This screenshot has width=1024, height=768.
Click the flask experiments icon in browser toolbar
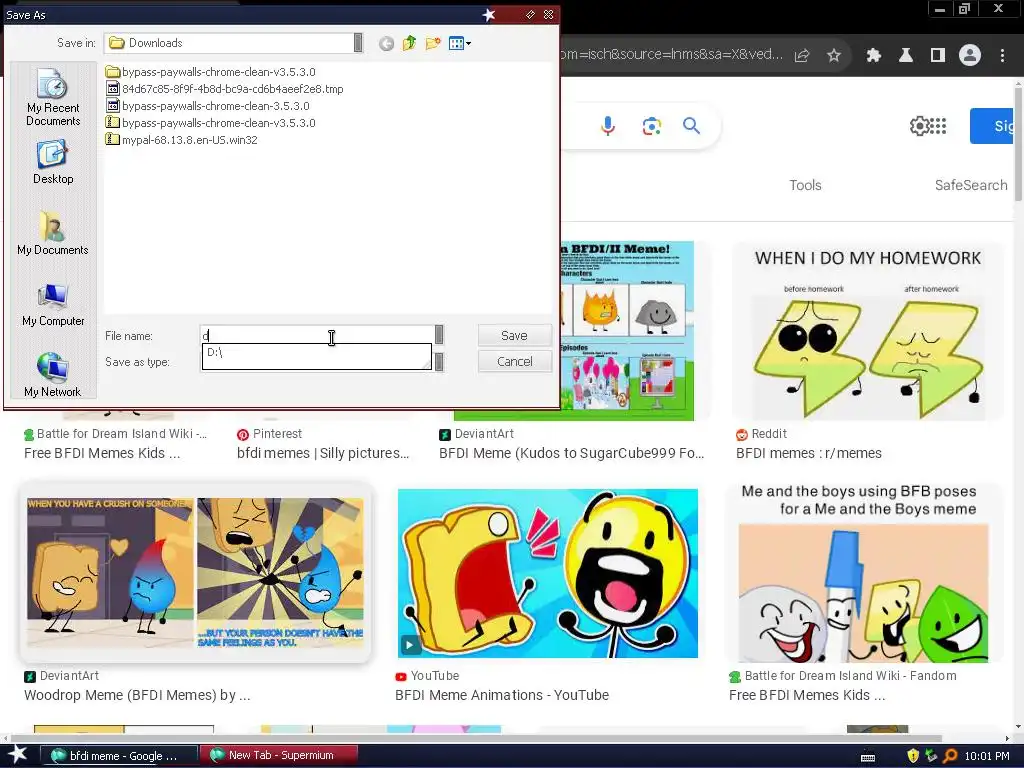(906, 56)
